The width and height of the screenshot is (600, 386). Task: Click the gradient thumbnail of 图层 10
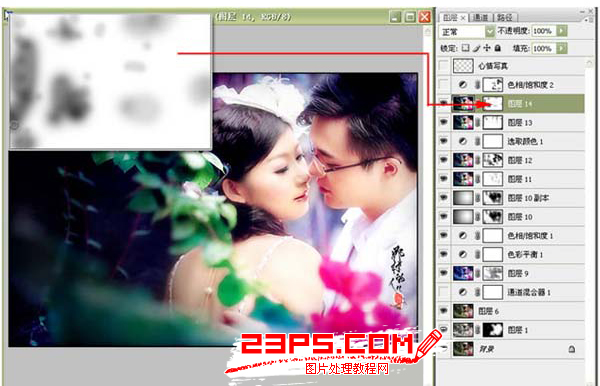click(463, 217)
